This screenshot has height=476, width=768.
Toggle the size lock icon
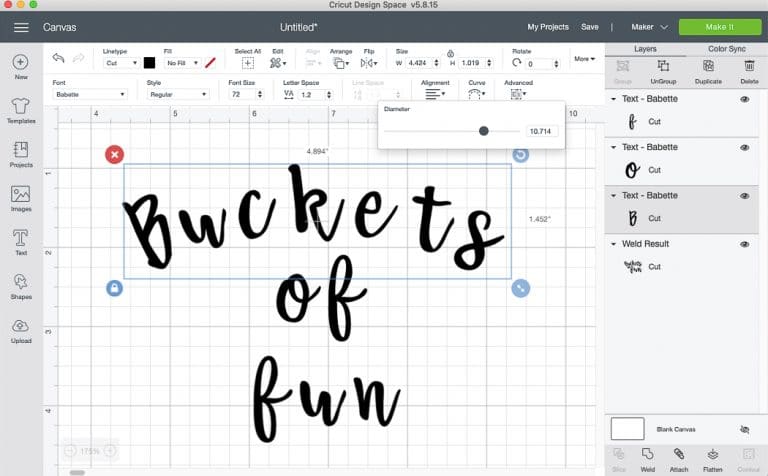tap(450, 53)
